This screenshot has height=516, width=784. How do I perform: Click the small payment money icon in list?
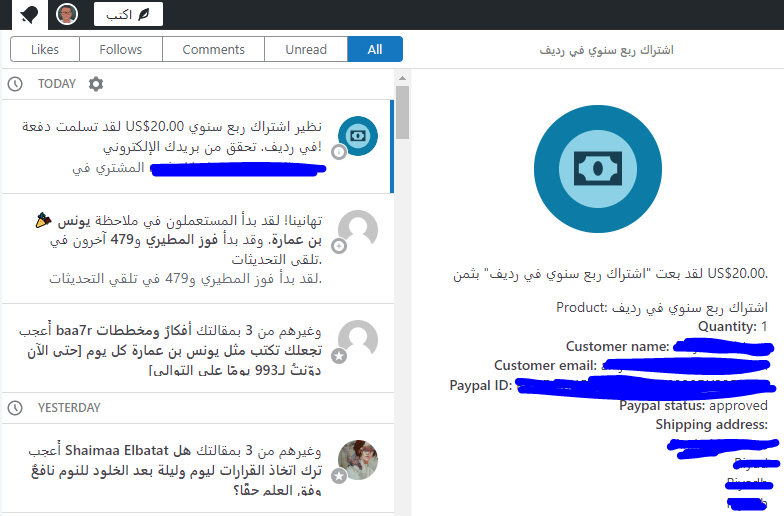[x=357, y=136]
